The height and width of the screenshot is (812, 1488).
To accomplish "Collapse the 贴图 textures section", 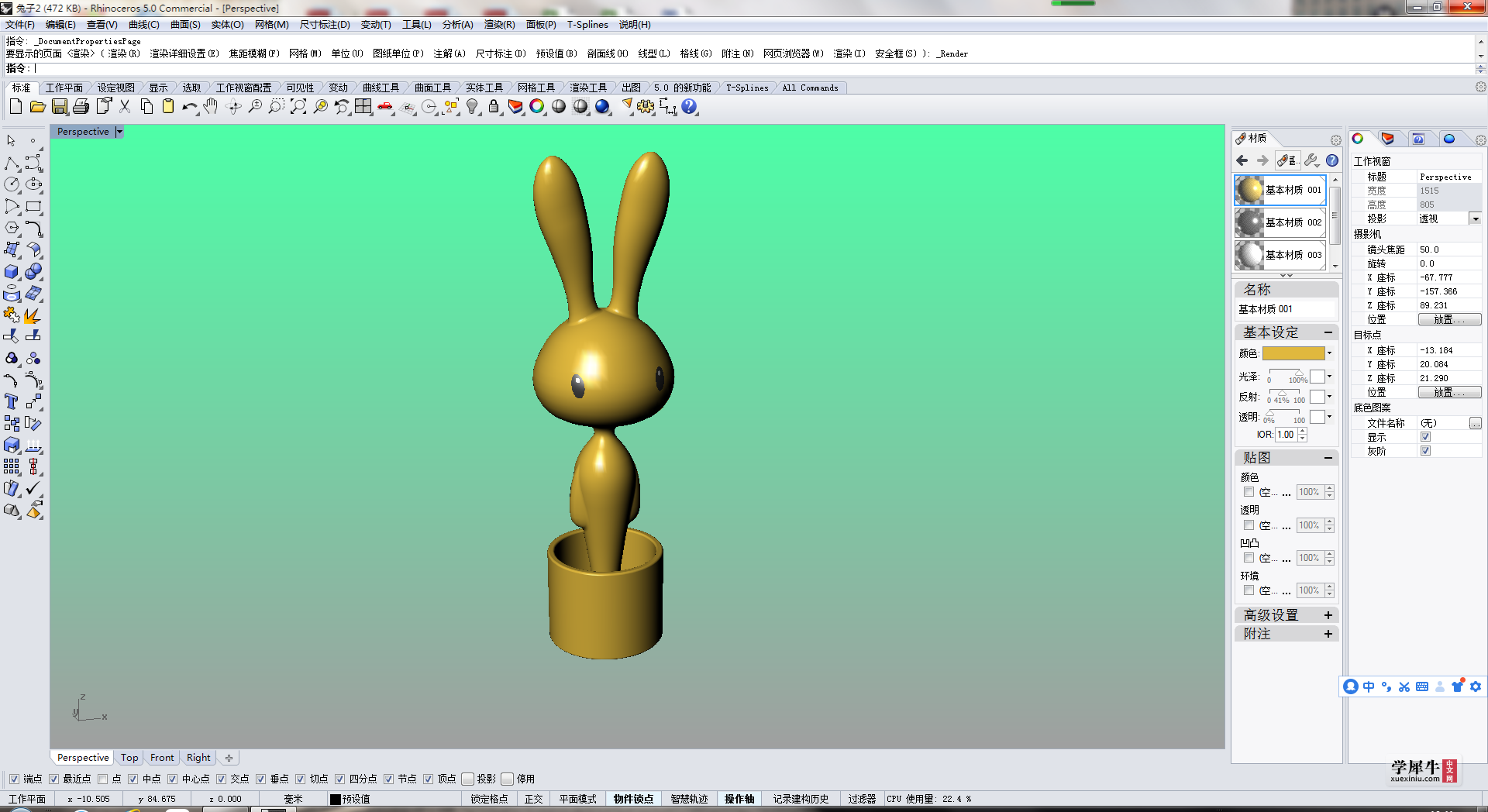I will 1328,458.
